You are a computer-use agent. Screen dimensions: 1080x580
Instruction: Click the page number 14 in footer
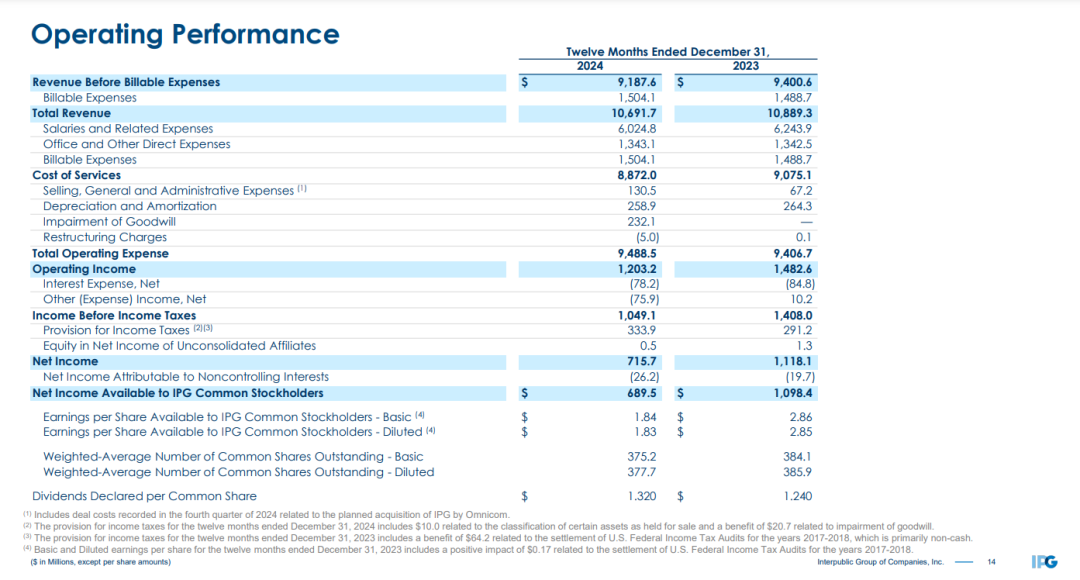click(991, 563)
